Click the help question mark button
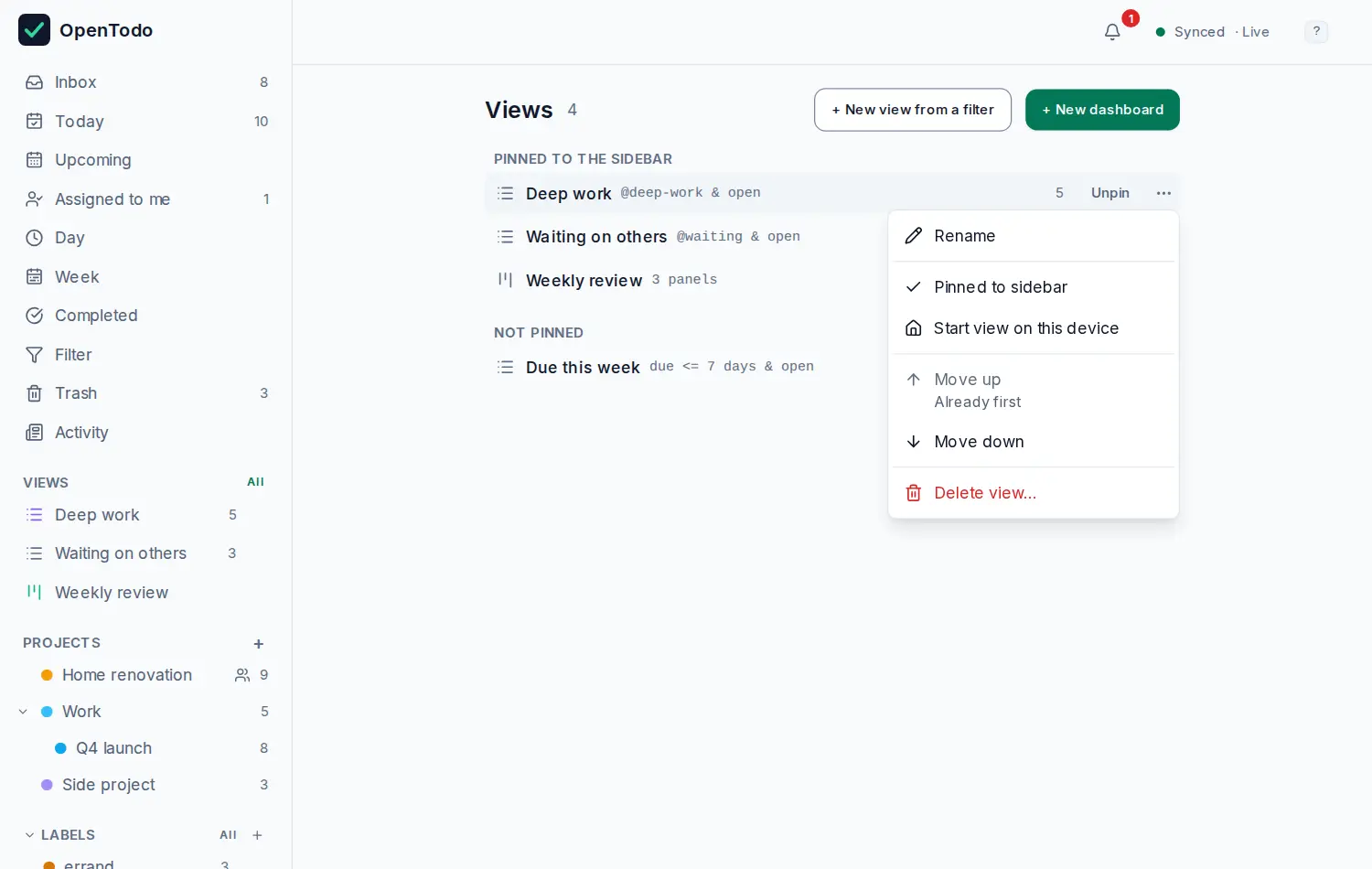 coord(1316,32)
